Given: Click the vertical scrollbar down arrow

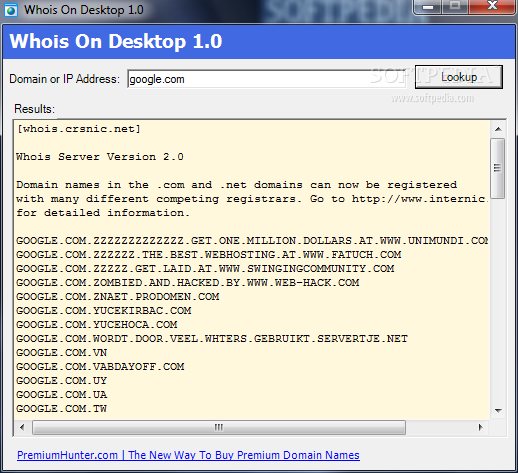Looking at the screenshot, I should click(x=498, y=410).
